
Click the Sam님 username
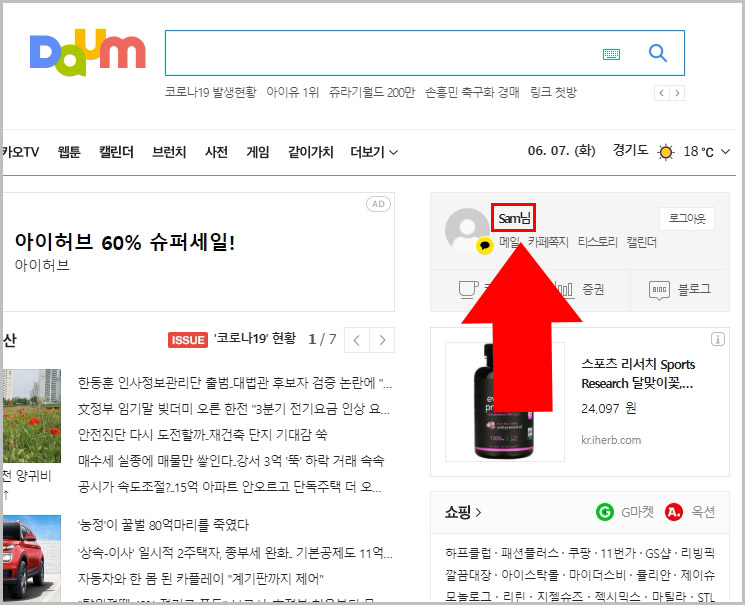click(x=514, y=218)
